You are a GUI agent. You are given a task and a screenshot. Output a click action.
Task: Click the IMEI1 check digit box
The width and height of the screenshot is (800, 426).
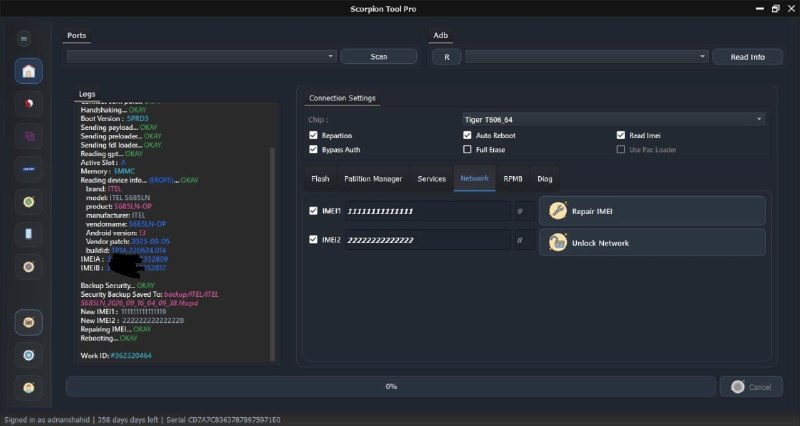(523, 211)
